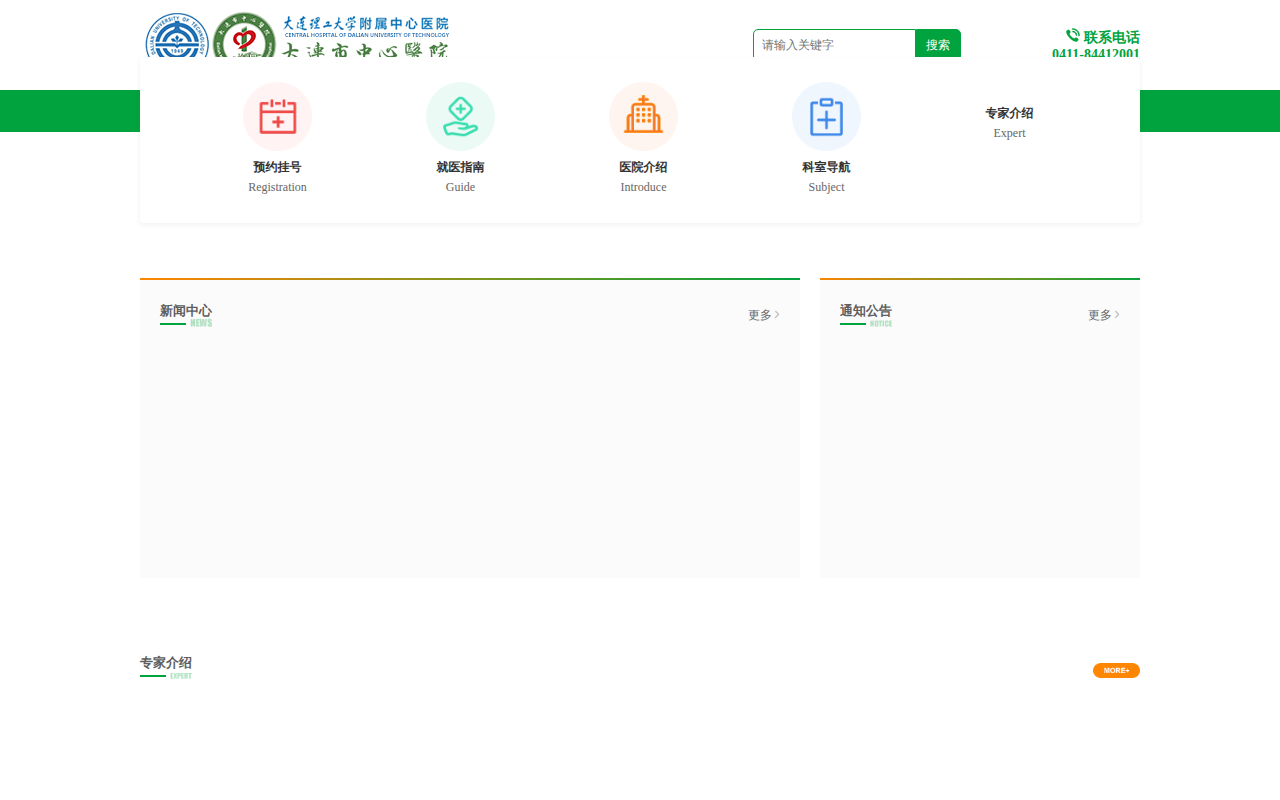Click the phone handset icon
The height and width of the screenshot is (800, 1280).
click(x=1072, y=36)
